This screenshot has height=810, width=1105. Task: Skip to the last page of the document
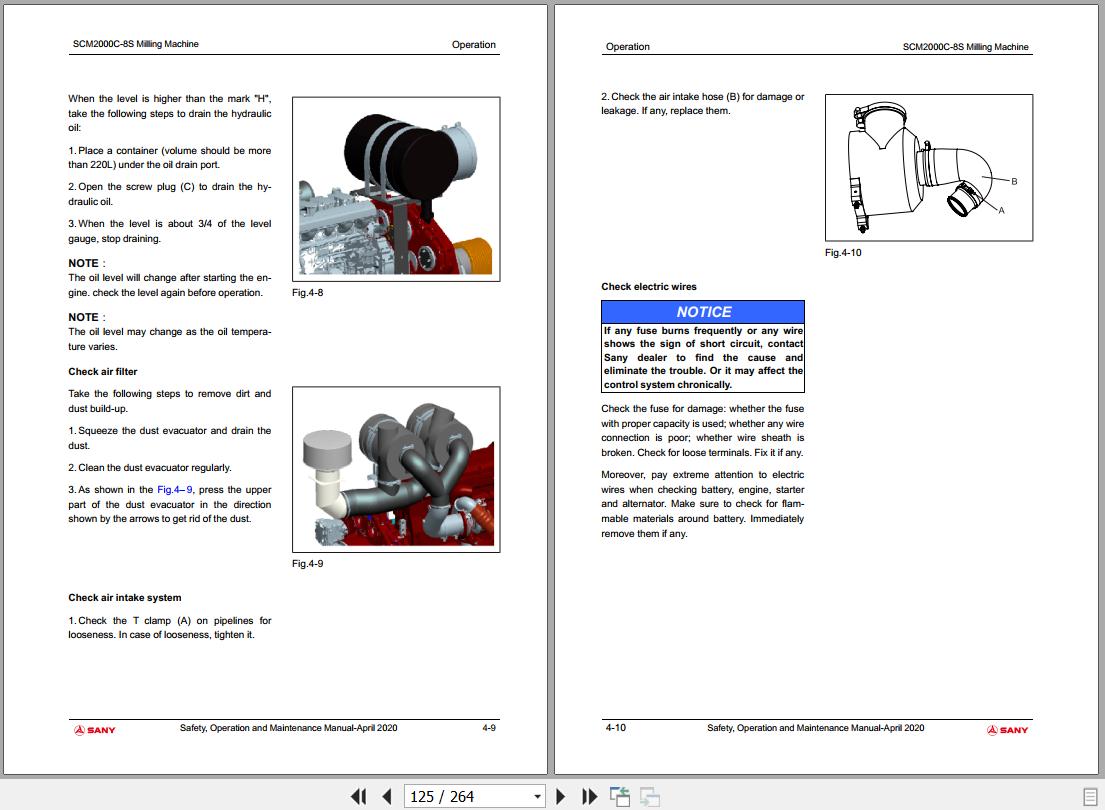pyautogui.click(x=590, y=796)
